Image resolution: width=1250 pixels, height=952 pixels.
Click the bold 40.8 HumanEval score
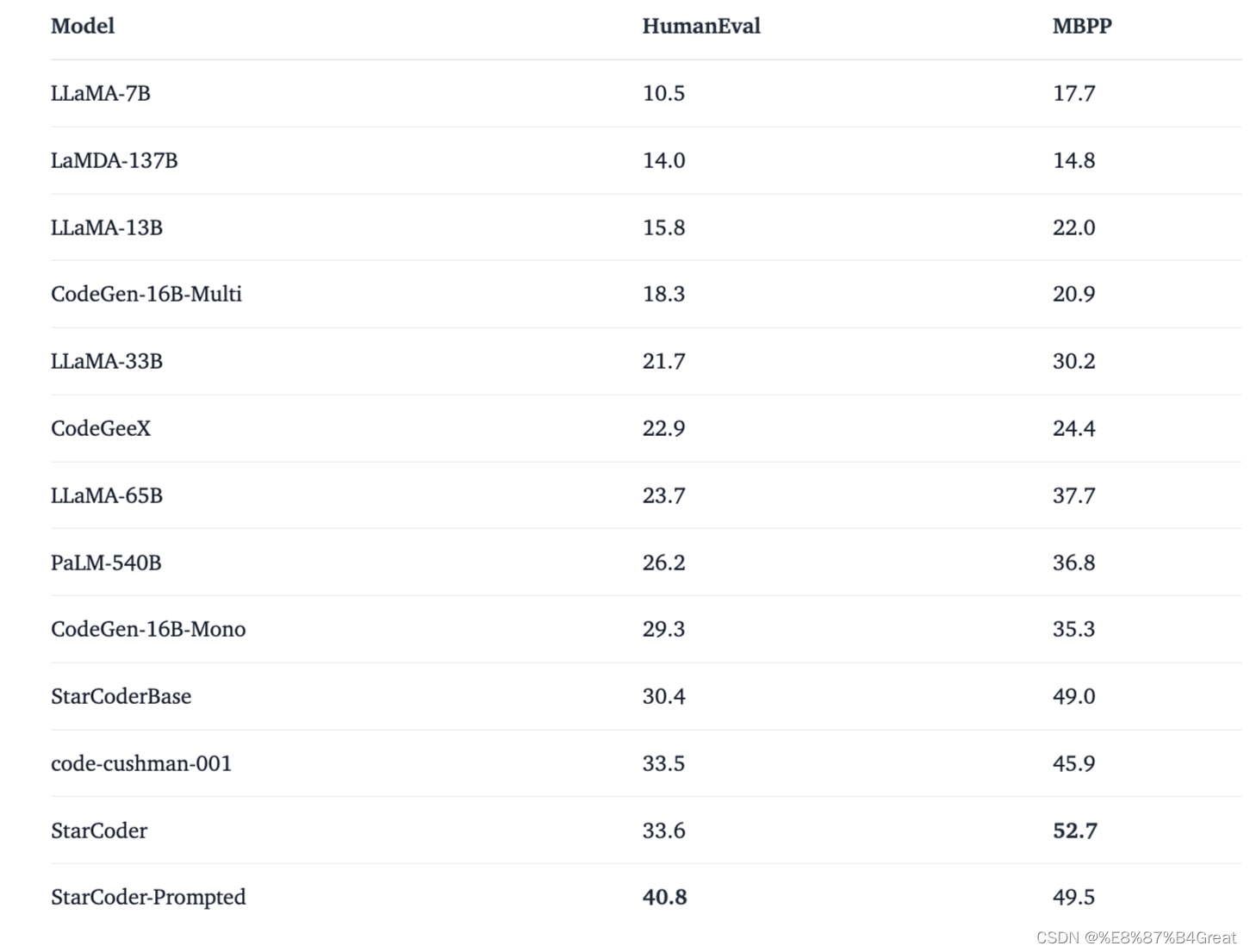point(664,897)
